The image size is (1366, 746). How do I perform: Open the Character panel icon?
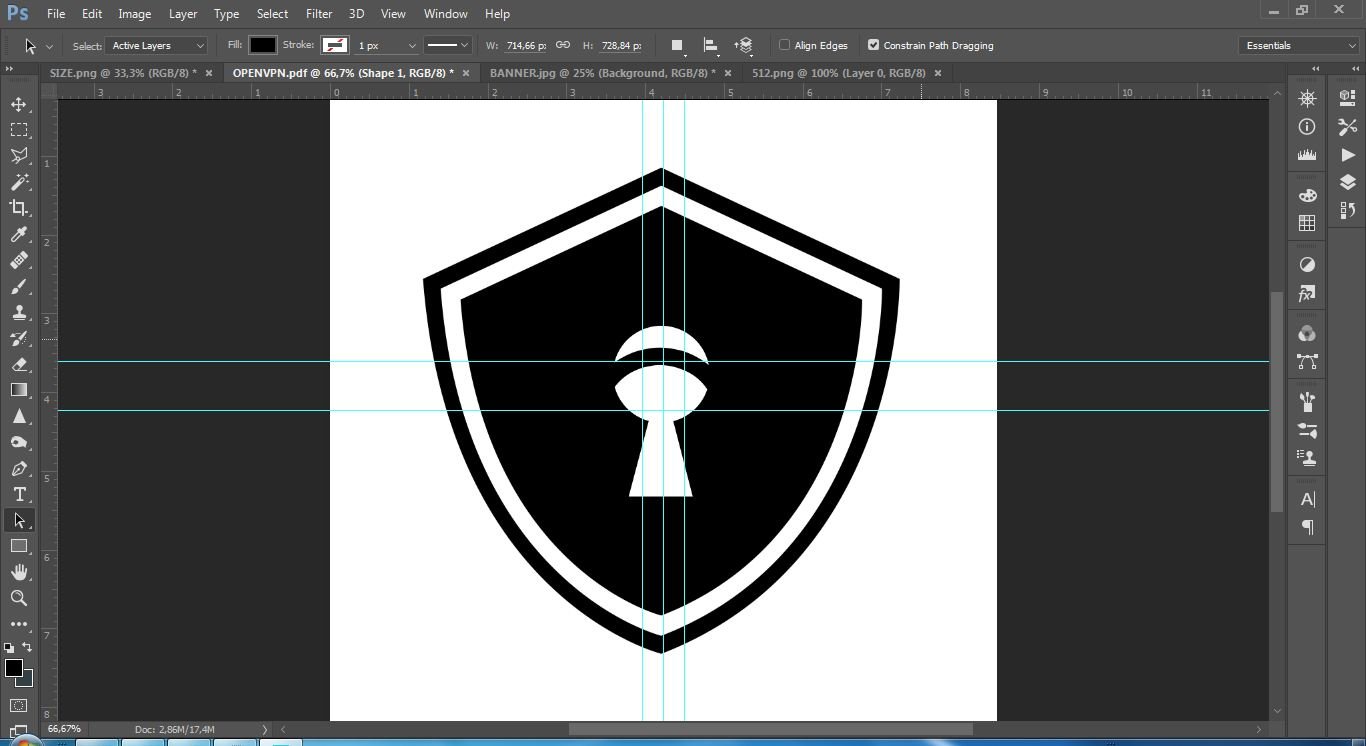[x=1307, y=499]
